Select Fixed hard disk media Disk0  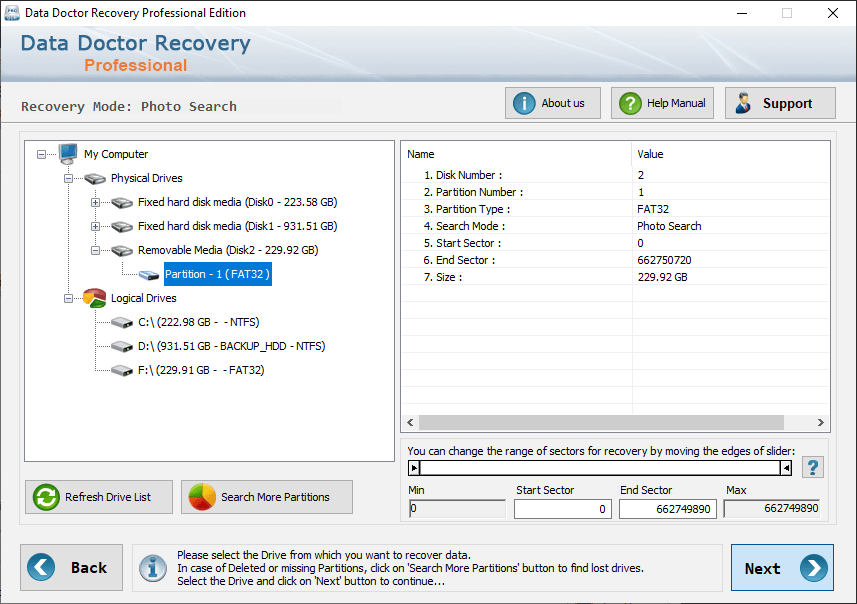pyautogui.click(x=237, y=202)
